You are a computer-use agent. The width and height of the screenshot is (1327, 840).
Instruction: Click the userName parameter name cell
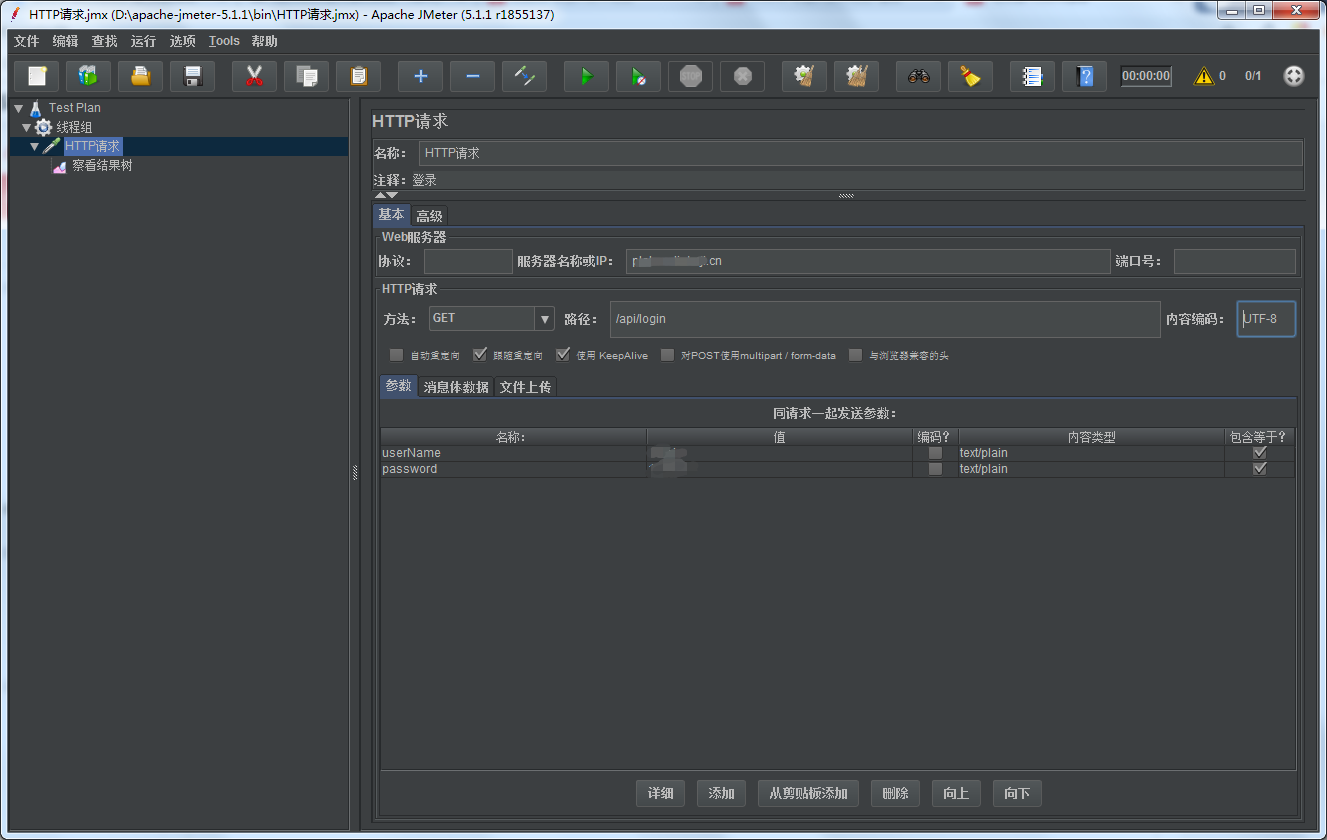coord(513,453)
